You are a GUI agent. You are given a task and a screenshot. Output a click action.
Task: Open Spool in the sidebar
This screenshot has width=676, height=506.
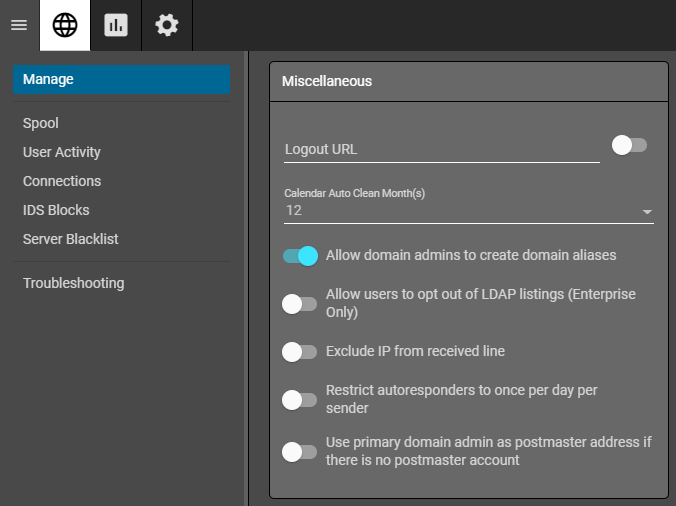[x=41, y=123]
